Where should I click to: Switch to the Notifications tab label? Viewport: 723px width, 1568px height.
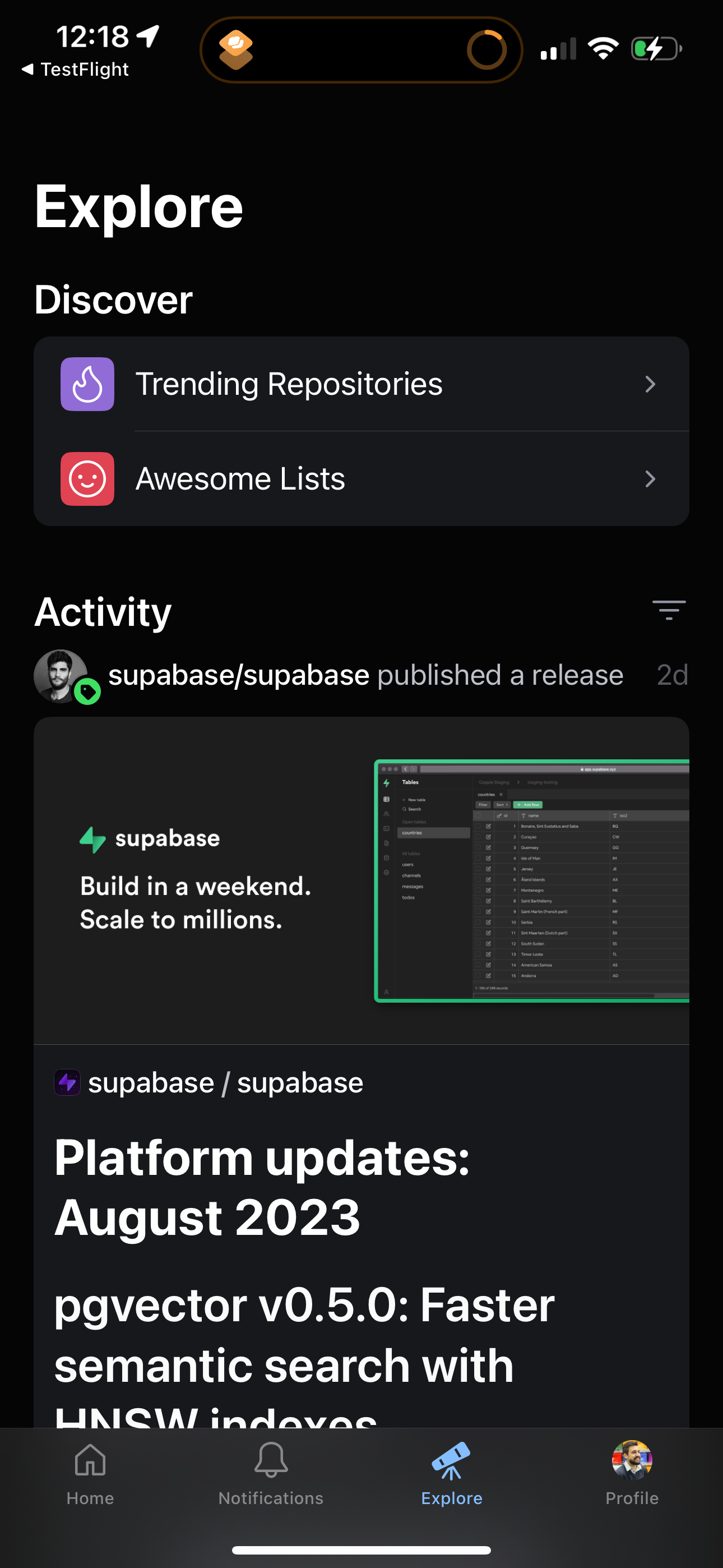pos(271,1498)
